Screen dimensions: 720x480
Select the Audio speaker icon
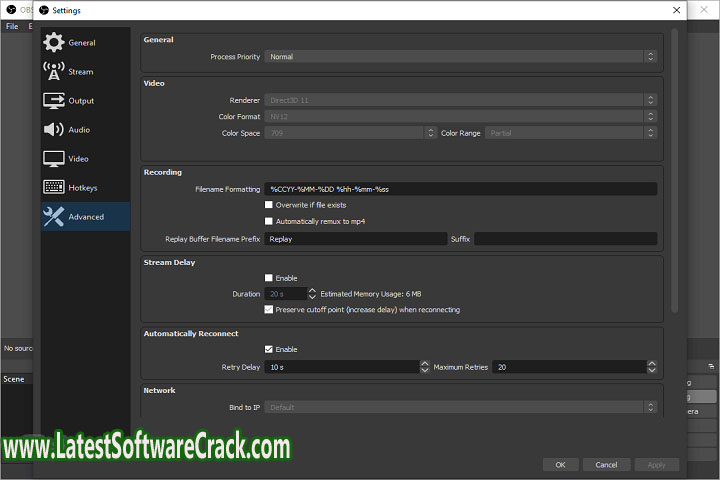coord(53,130)
